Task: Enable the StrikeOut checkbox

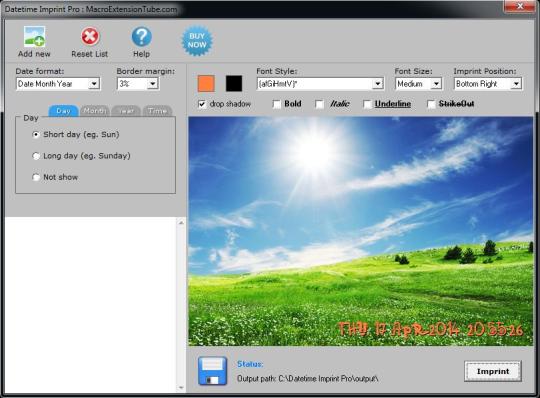Action: coord(431,104)
